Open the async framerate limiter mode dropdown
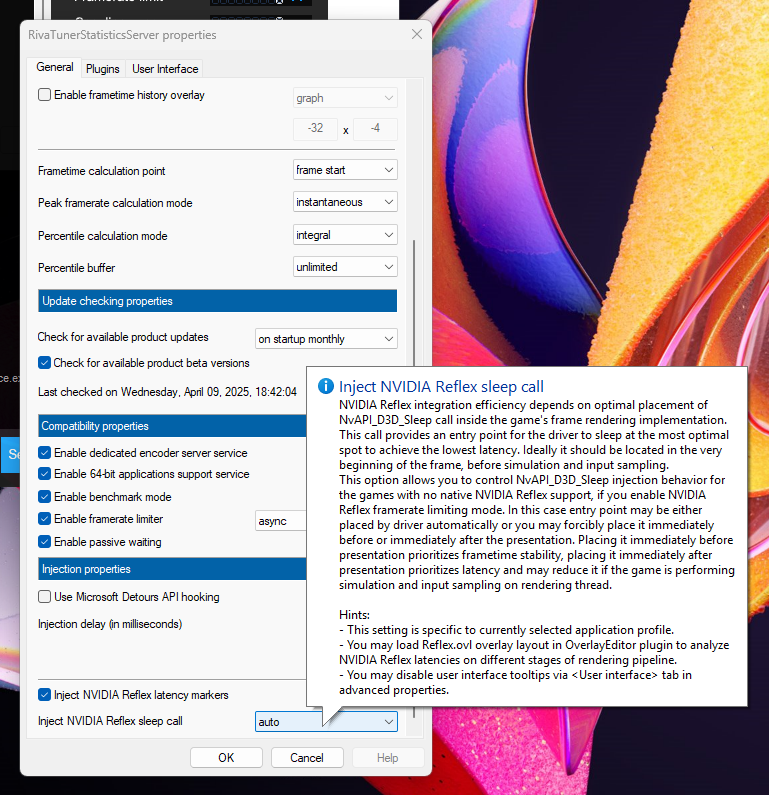 [281, 521]
